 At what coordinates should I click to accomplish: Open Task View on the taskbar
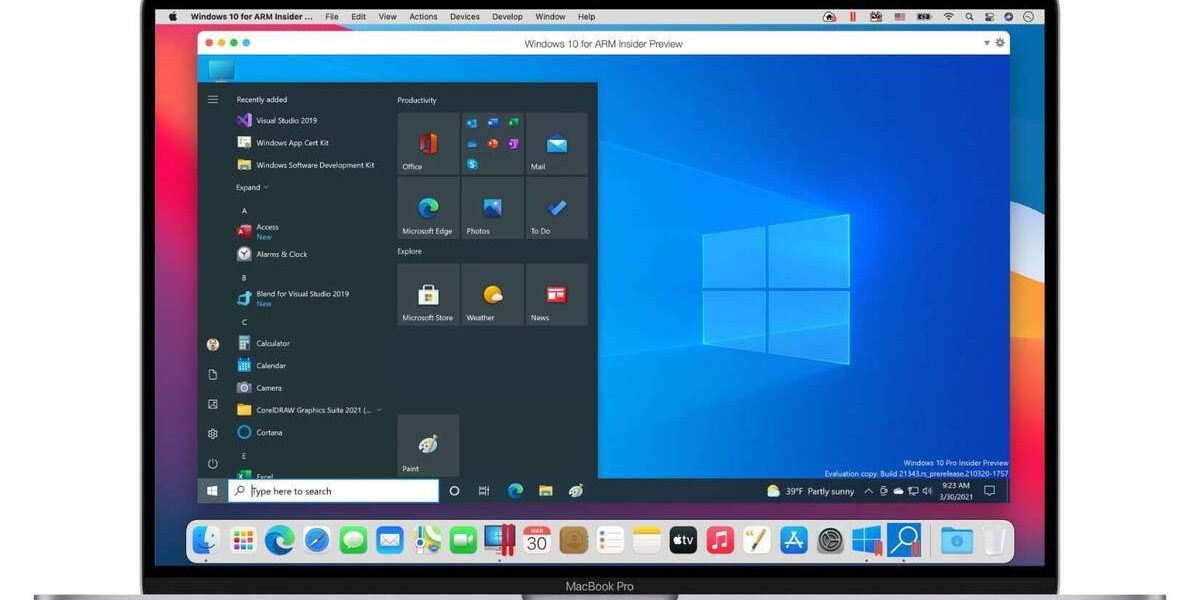click(x=484, y=491)
